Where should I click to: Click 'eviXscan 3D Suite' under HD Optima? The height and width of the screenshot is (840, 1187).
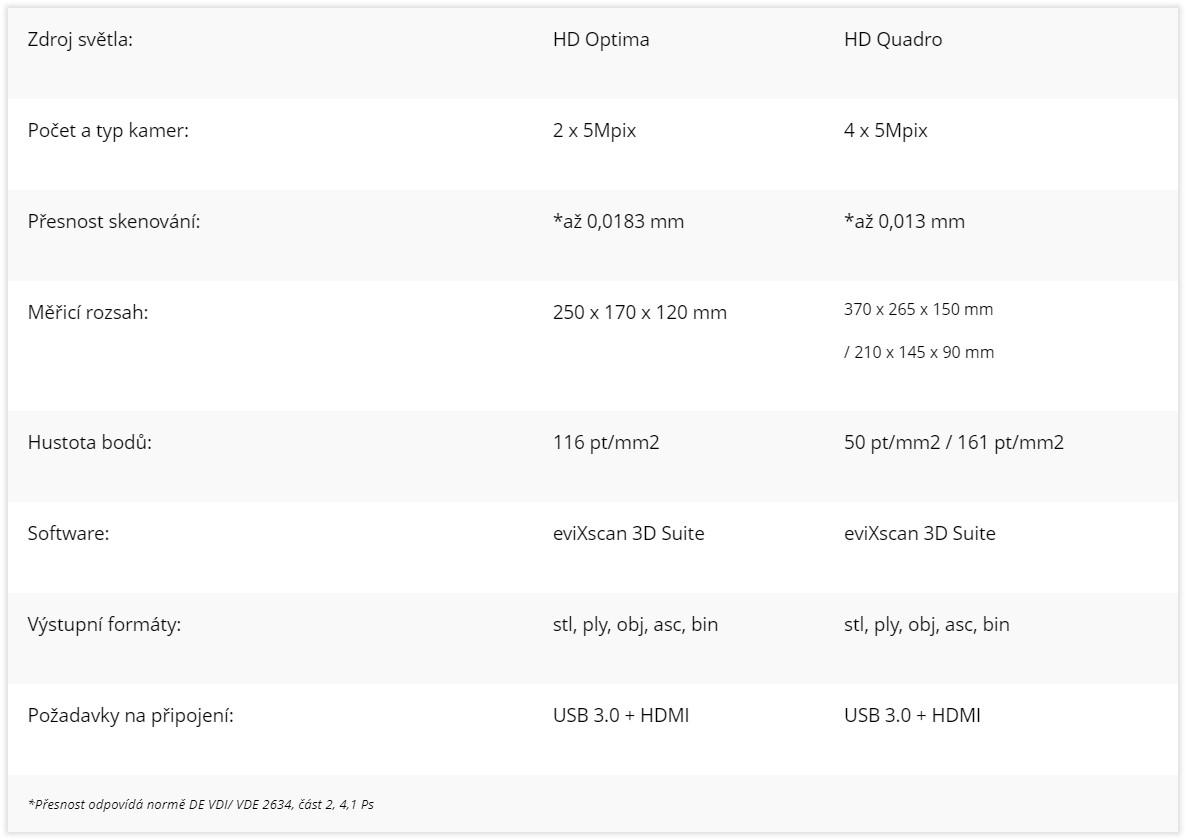coord(628,533)
